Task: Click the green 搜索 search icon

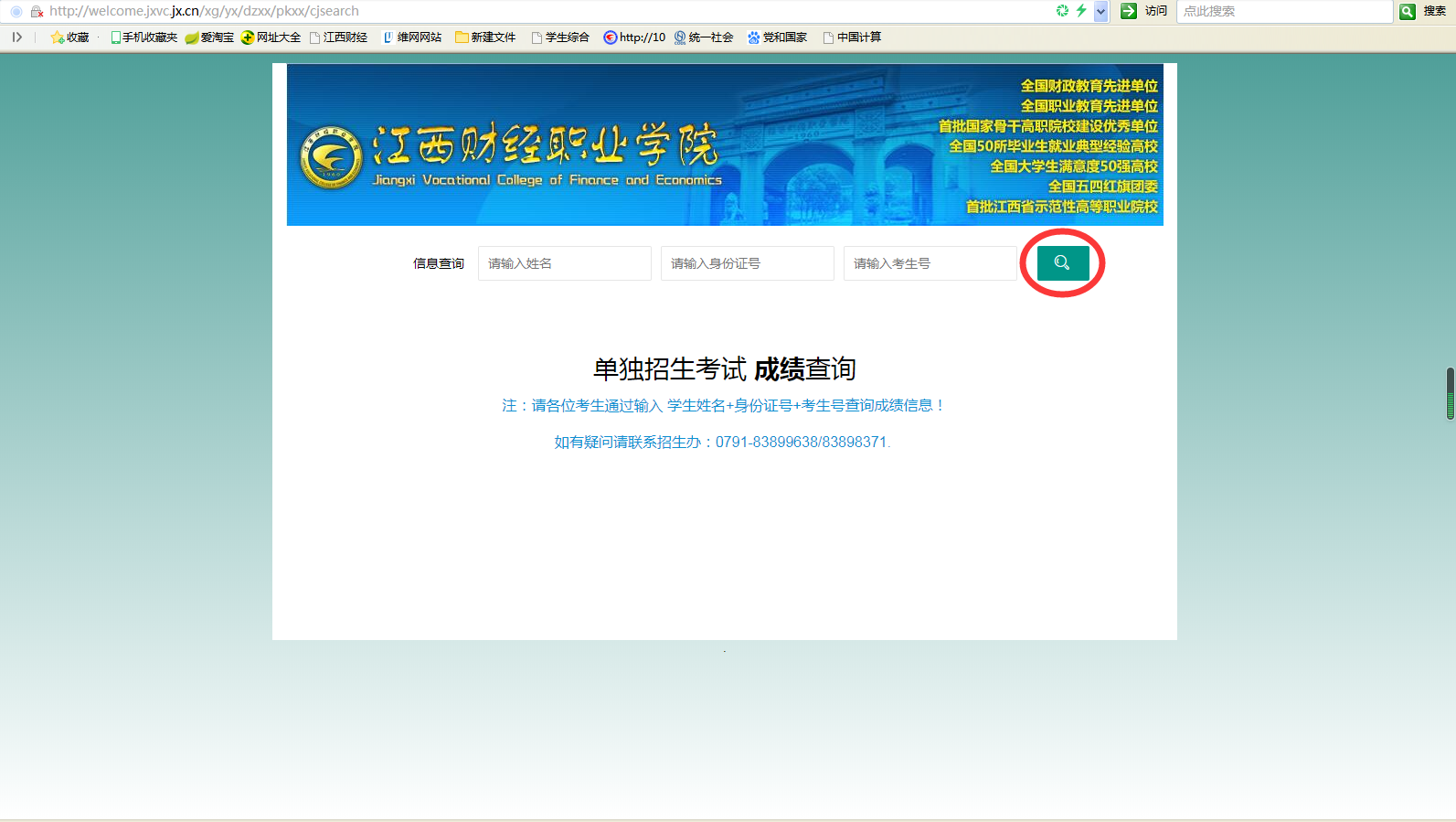Action: pos(1408,11)
